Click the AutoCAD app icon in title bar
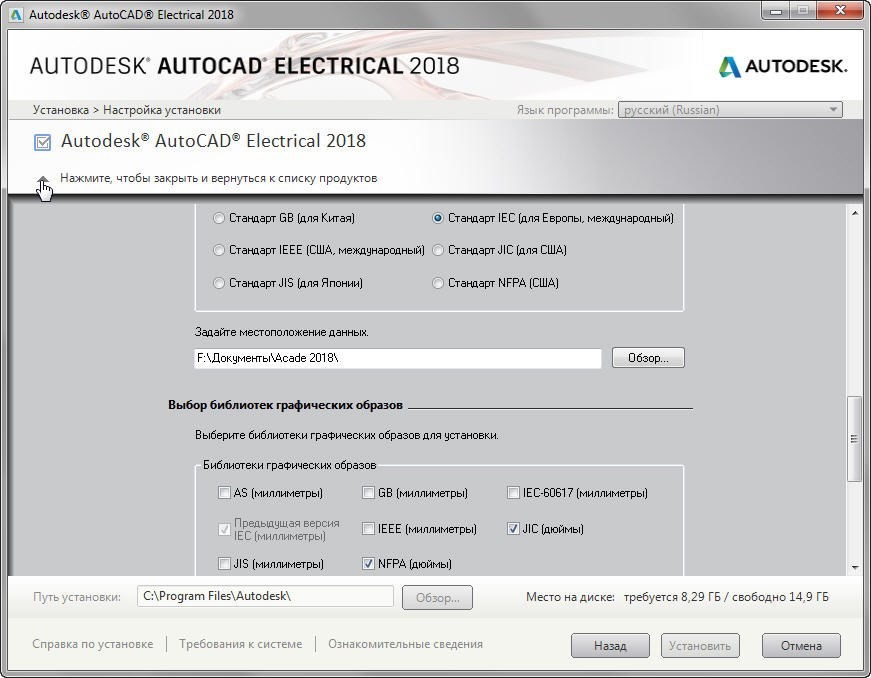This screenshot has width=871, height=678. click(16, 14)
